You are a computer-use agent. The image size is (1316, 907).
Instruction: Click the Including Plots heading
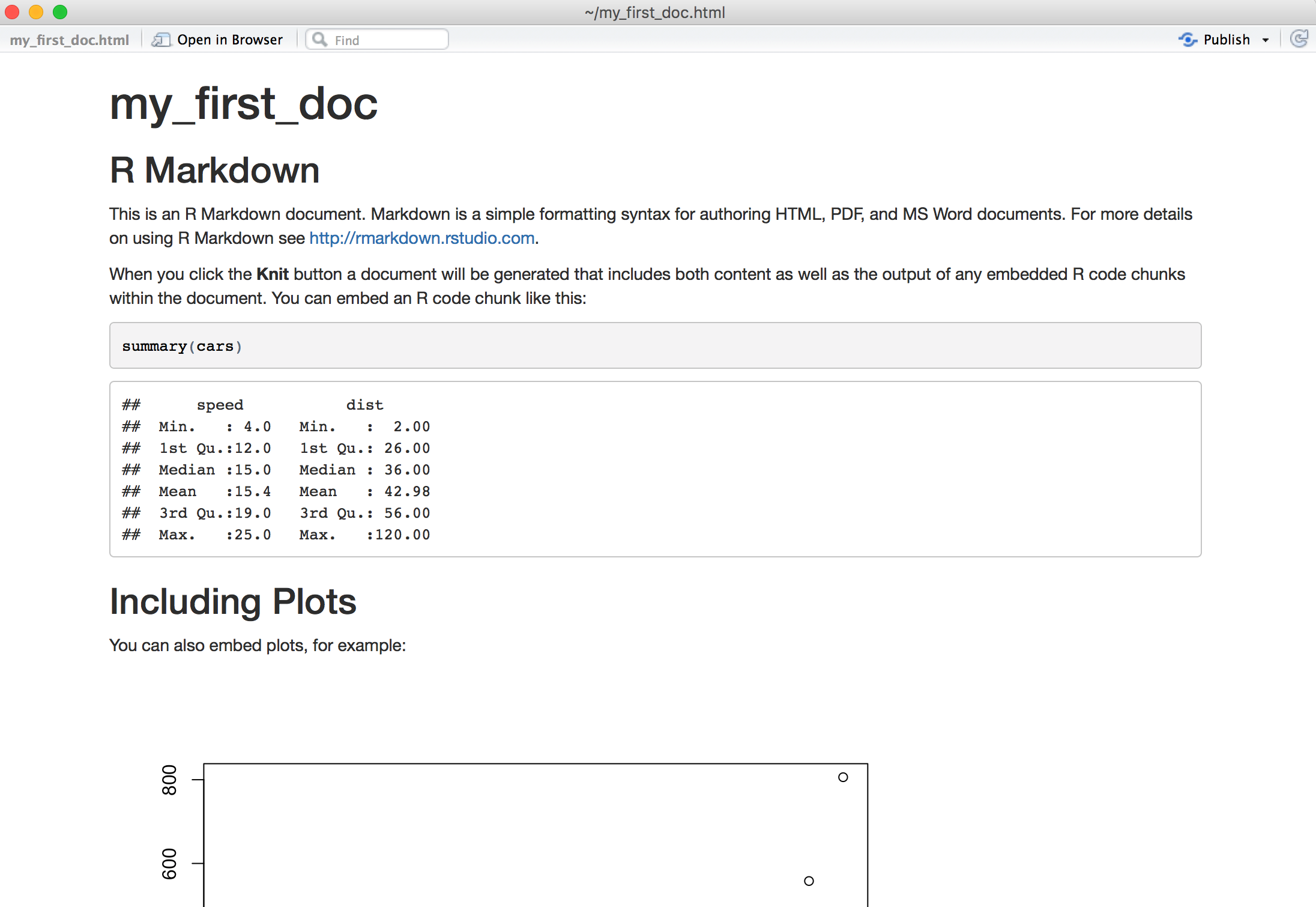click(233, 601)
